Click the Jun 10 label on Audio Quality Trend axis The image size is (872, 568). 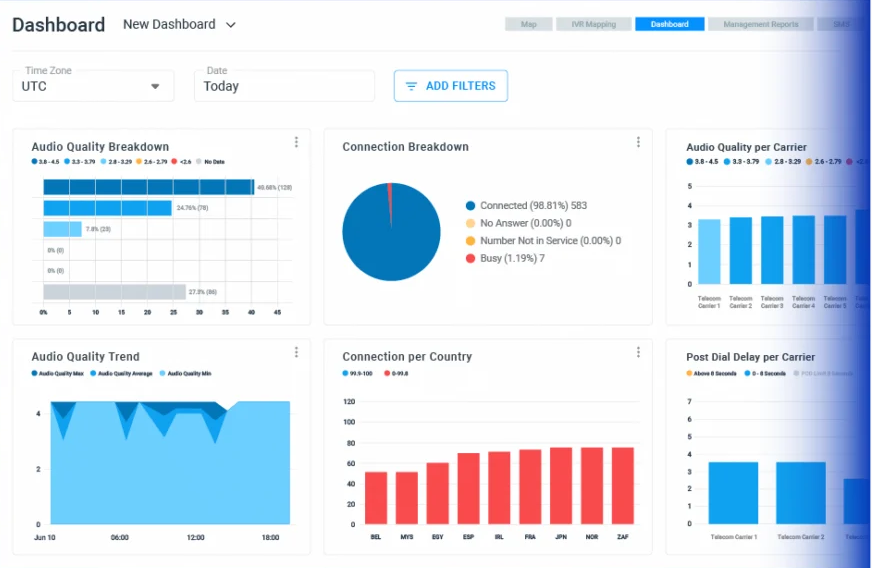(44, 537)
